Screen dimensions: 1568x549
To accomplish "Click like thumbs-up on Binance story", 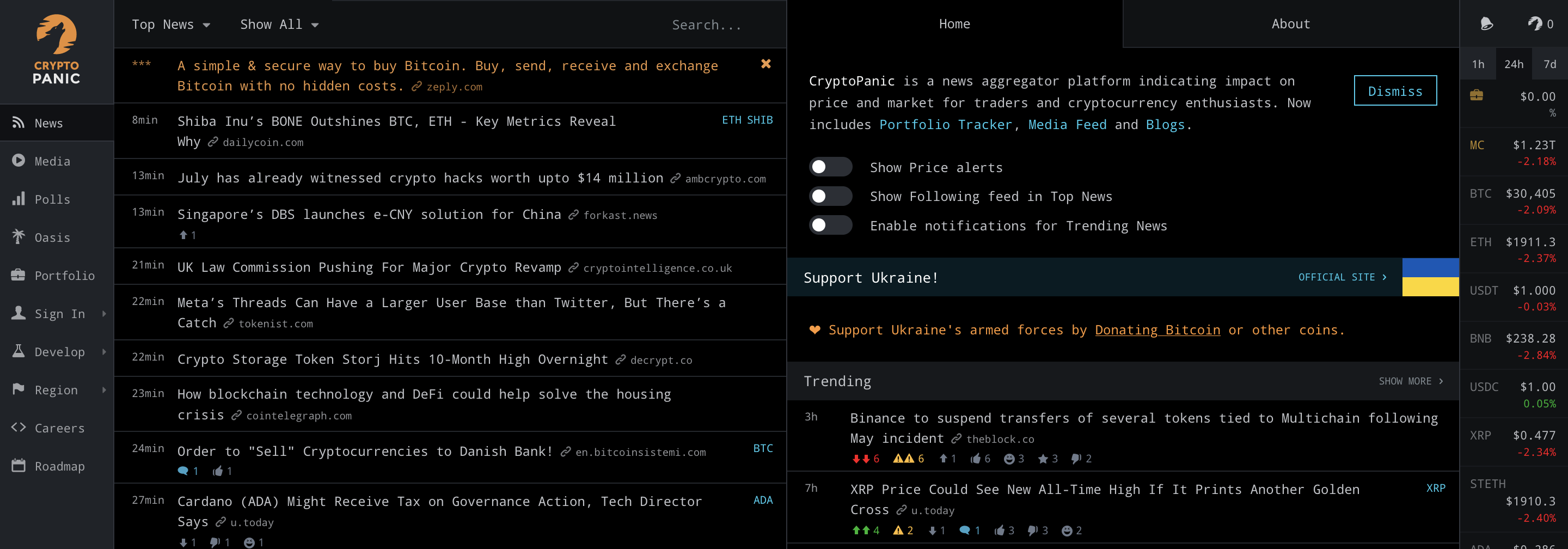I will [980, 459].
